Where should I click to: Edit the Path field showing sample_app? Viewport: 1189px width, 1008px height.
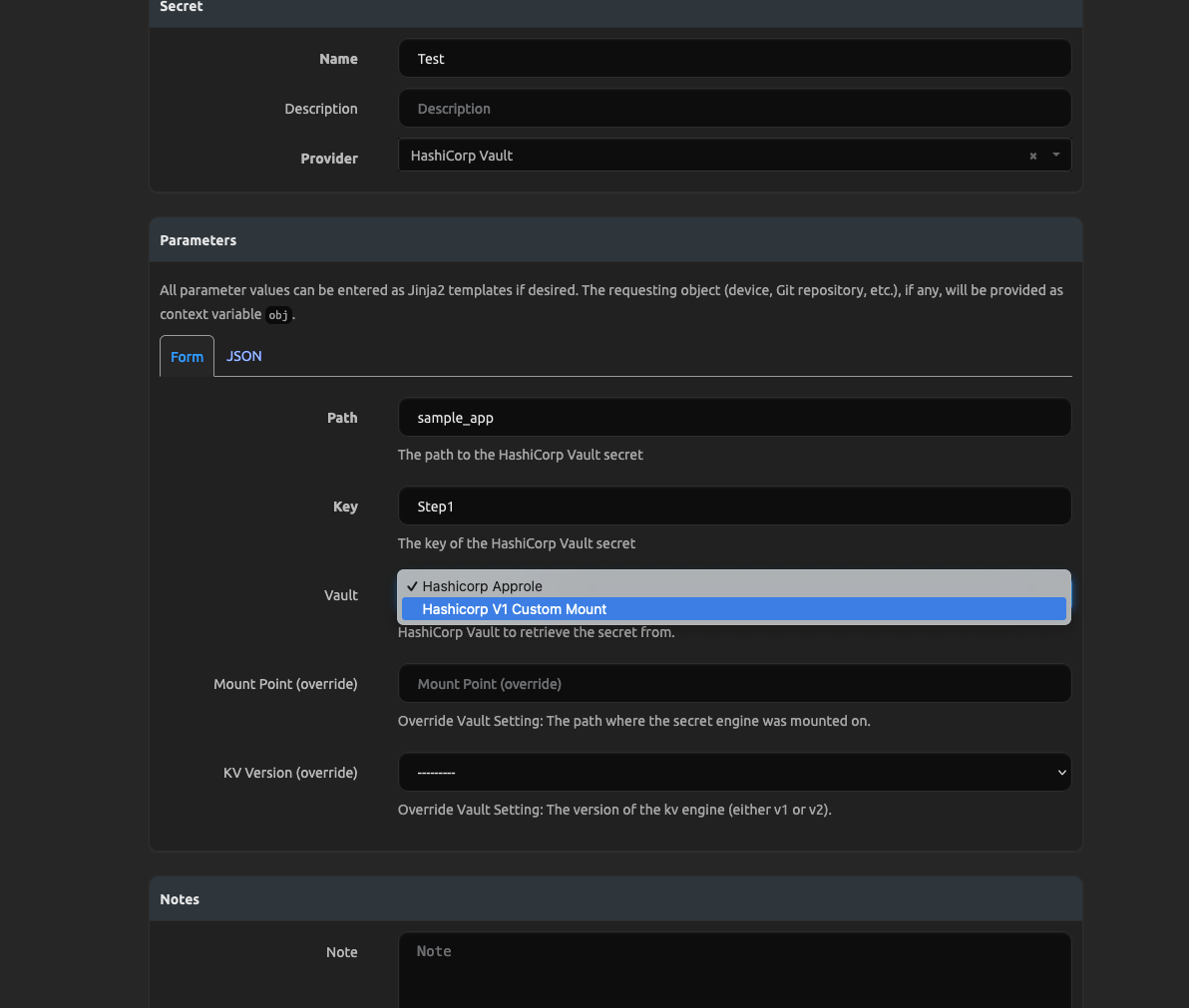point(734,417)
